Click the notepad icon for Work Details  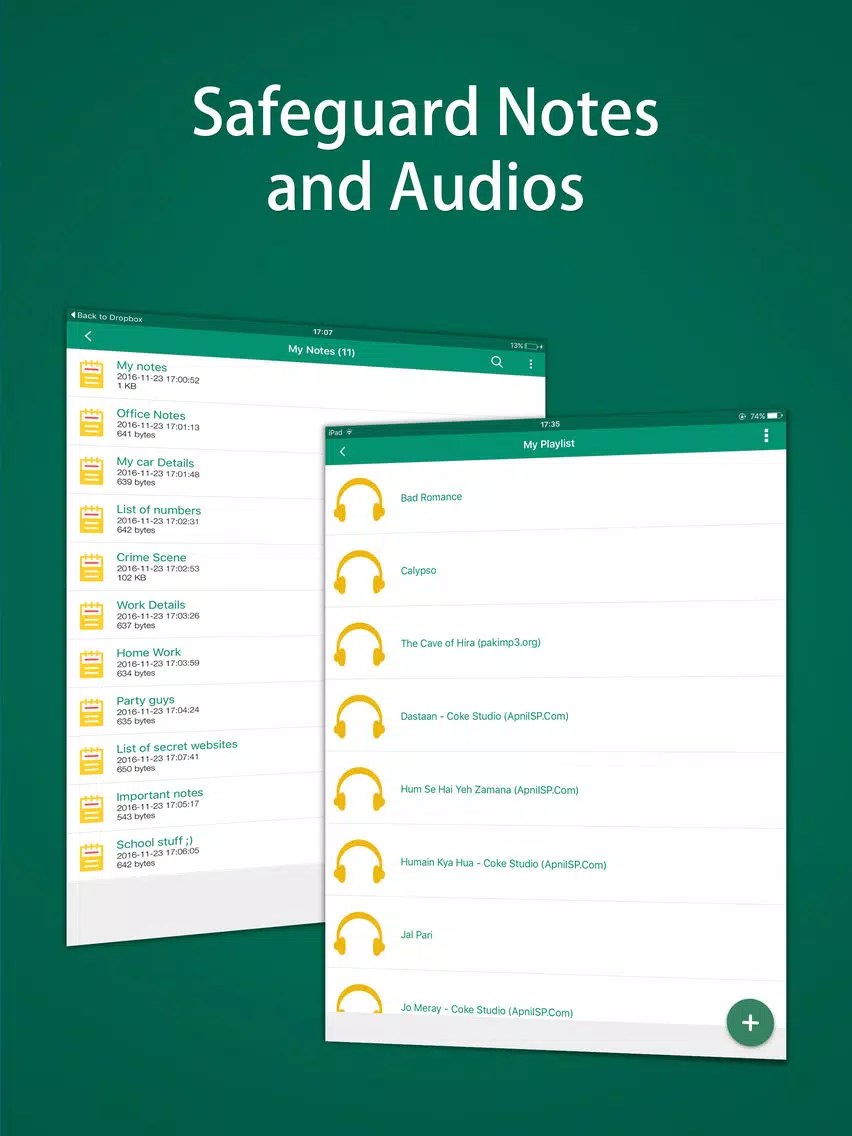91,616
